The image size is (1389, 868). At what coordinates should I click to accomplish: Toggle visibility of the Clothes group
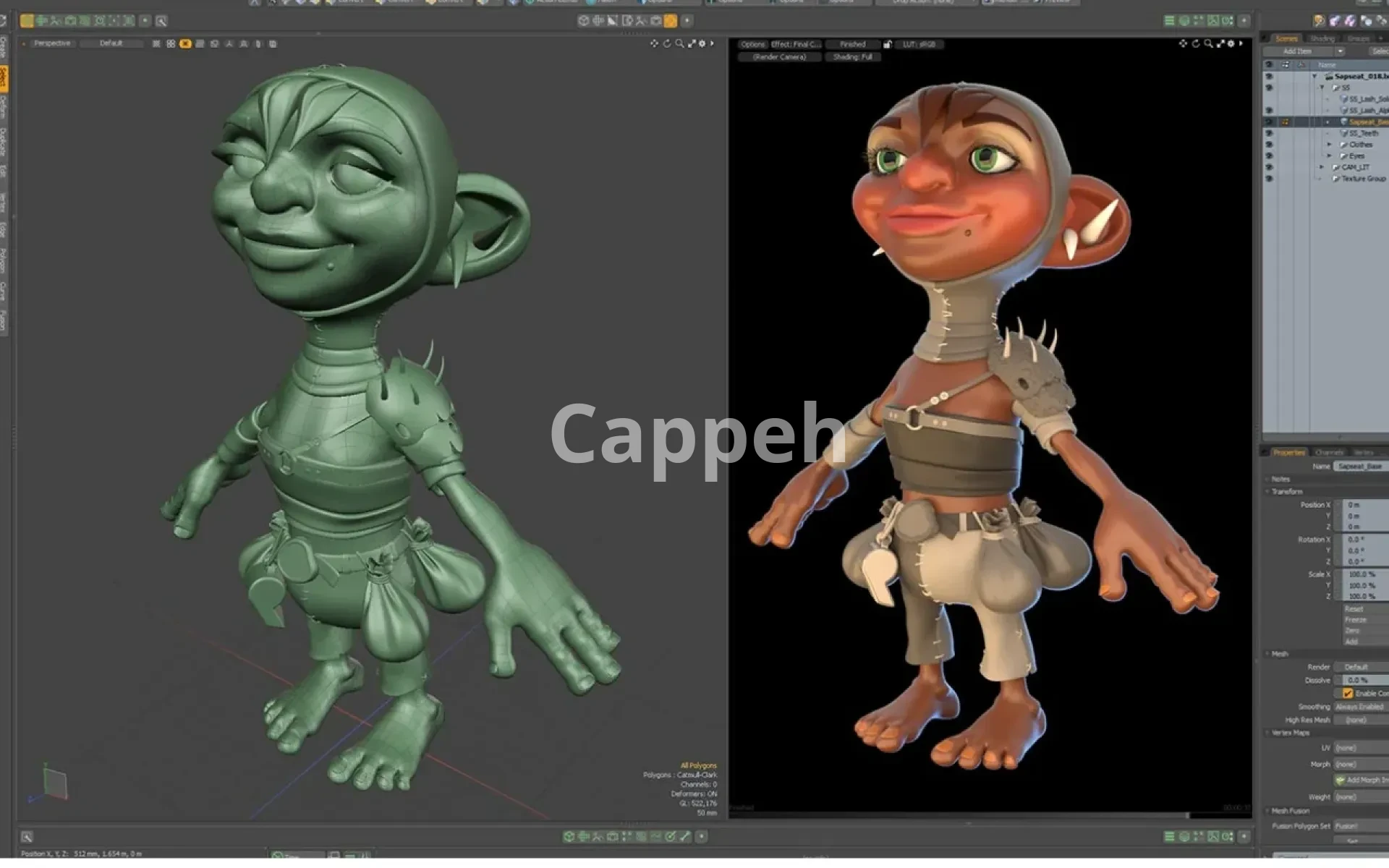pos(1269,145)
